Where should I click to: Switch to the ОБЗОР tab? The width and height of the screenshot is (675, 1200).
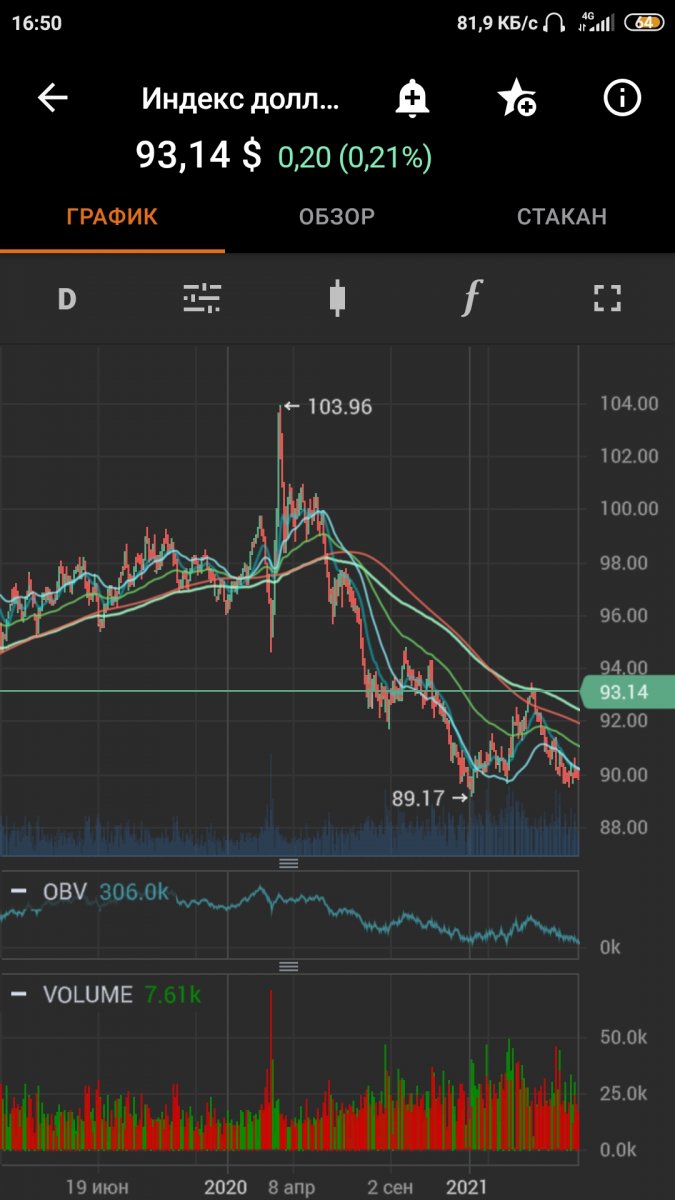337,217
